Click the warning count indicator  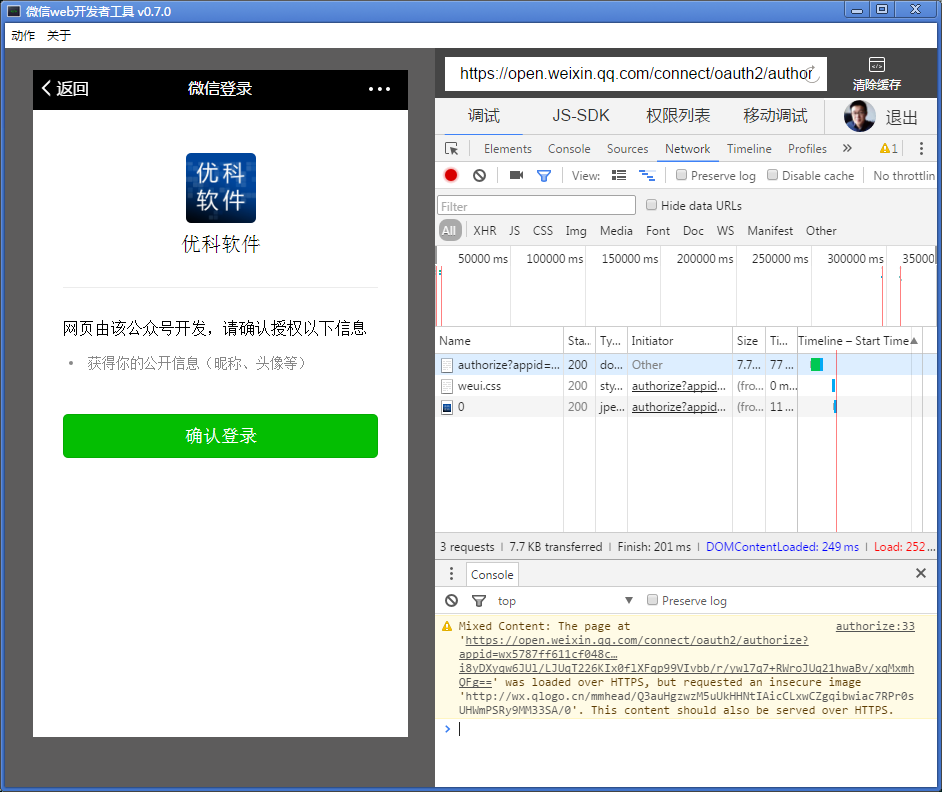(889, 148)
